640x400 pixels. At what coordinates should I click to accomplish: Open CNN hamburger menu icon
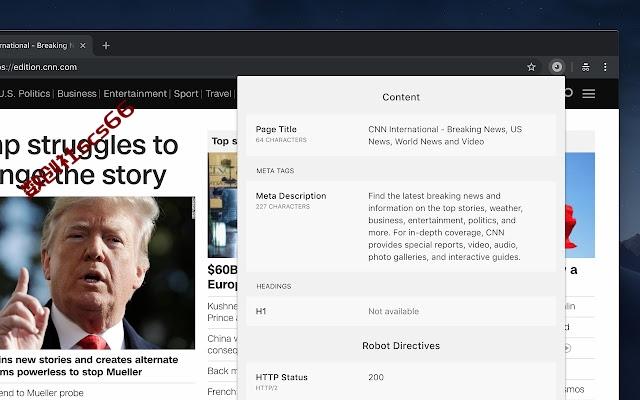[x=589, y=94]
